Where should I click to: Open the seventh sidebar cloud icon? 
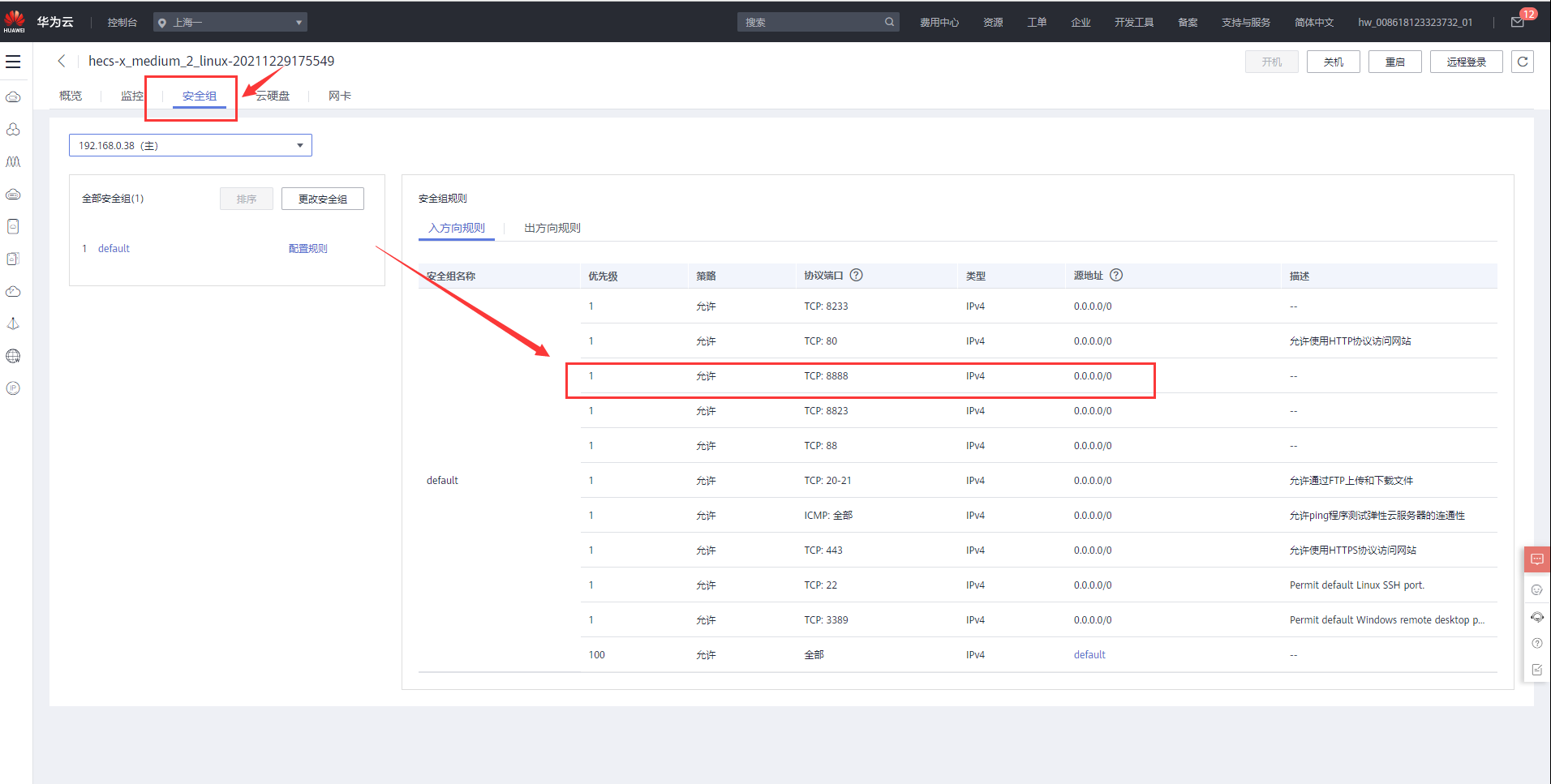click(x=13, y=291)
